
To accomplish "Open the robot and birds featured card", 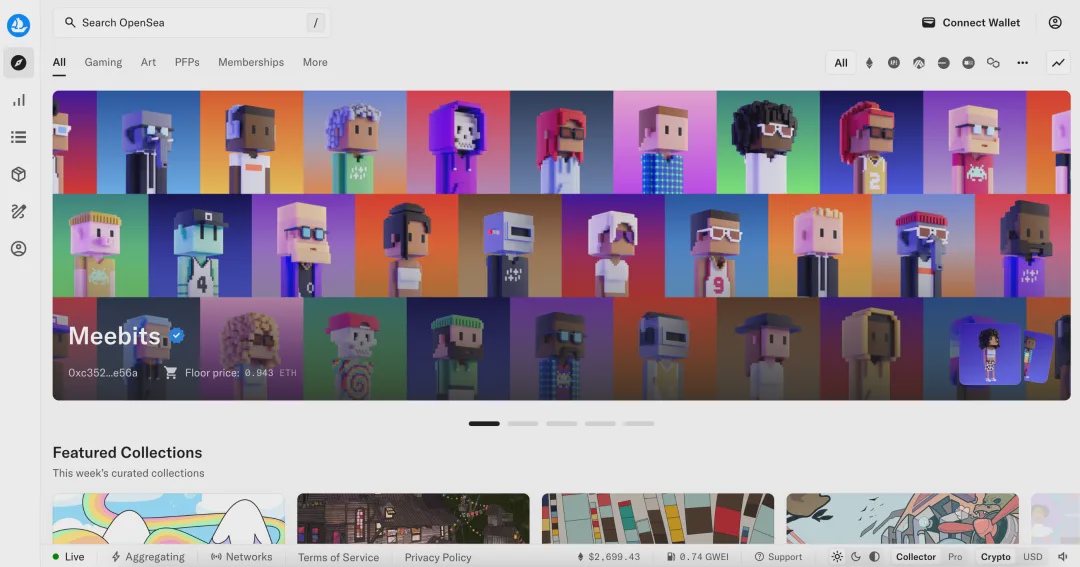I will pos(902,519).
